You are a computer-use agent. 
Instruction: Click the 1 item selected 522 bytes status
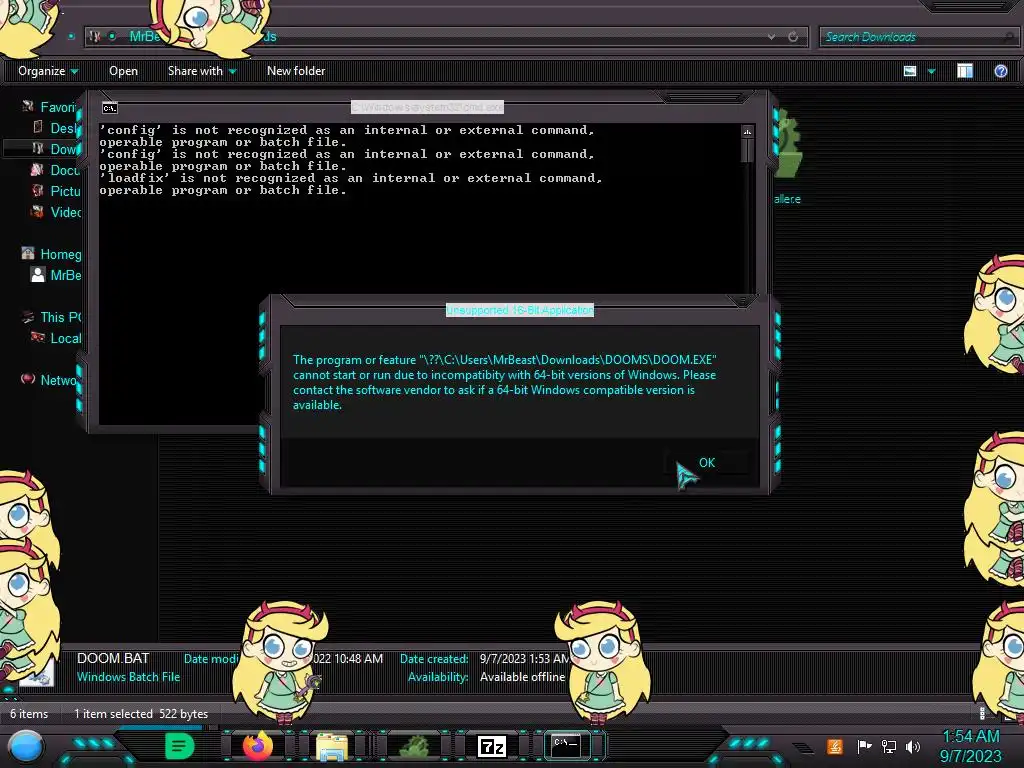click(140, 714)
